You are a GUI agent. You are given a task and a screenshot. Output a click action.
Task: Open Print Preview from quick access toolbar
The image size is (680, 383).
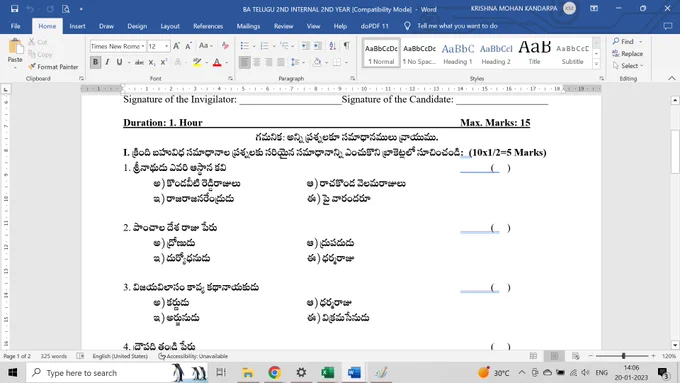[65, 9]
